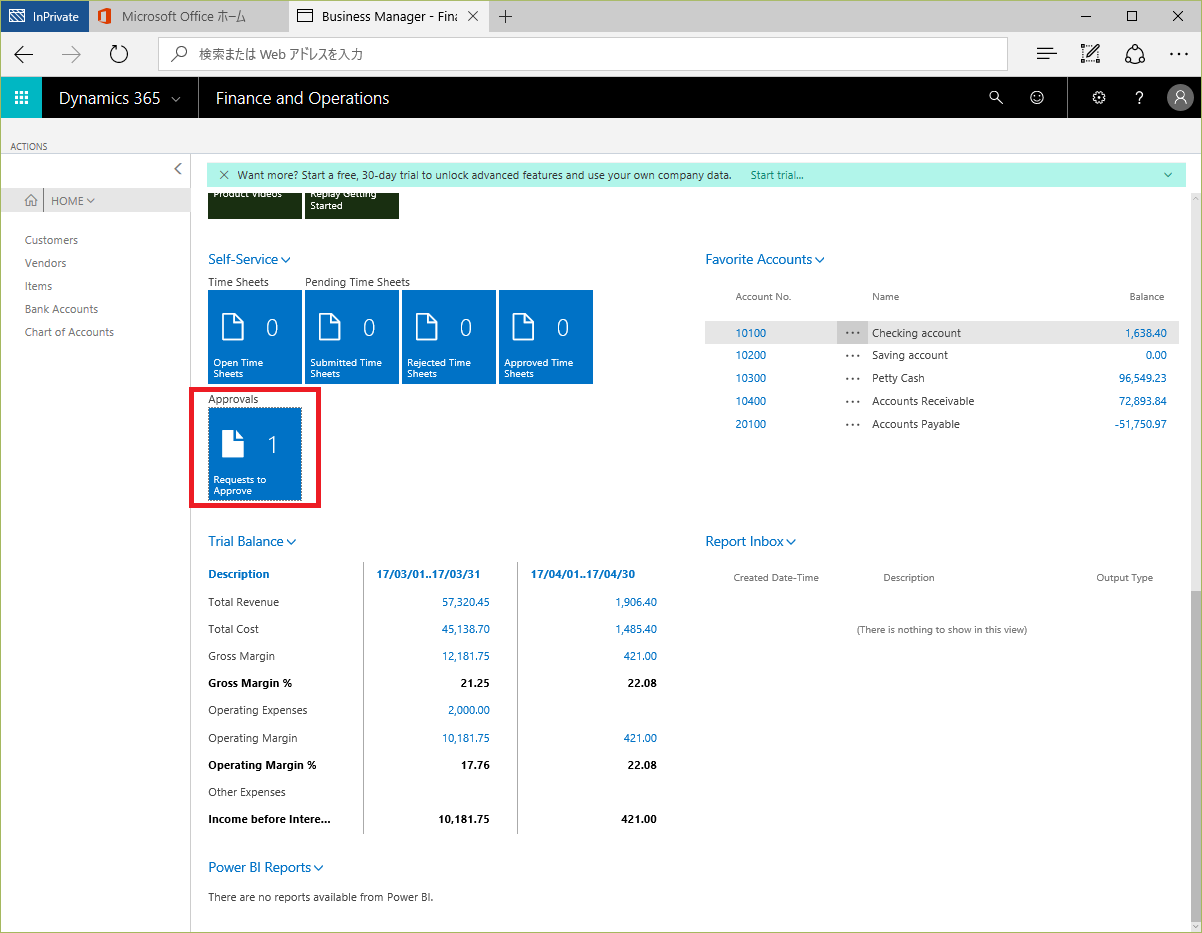This screenshot has width=1202, height=933.
Task: Click the search magnifier in the header
Action: point(995,98)
